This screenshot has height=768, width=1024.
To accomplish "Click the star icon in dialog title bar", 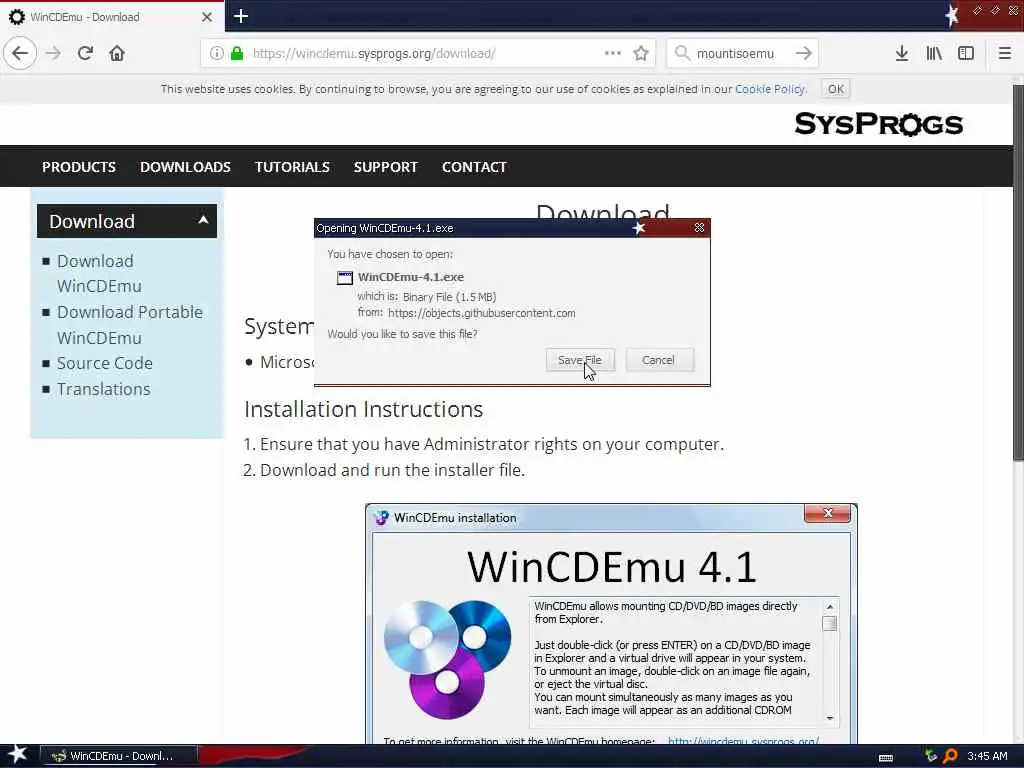I will 639,227.
